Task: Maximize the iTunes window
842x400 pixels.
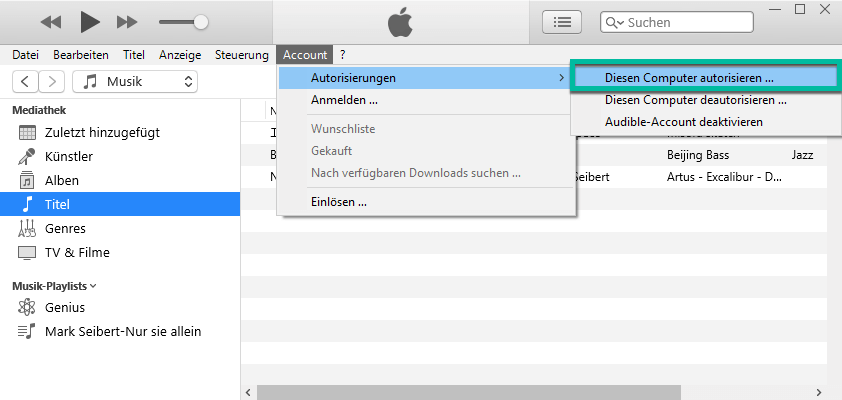Action: coord(800,9)
